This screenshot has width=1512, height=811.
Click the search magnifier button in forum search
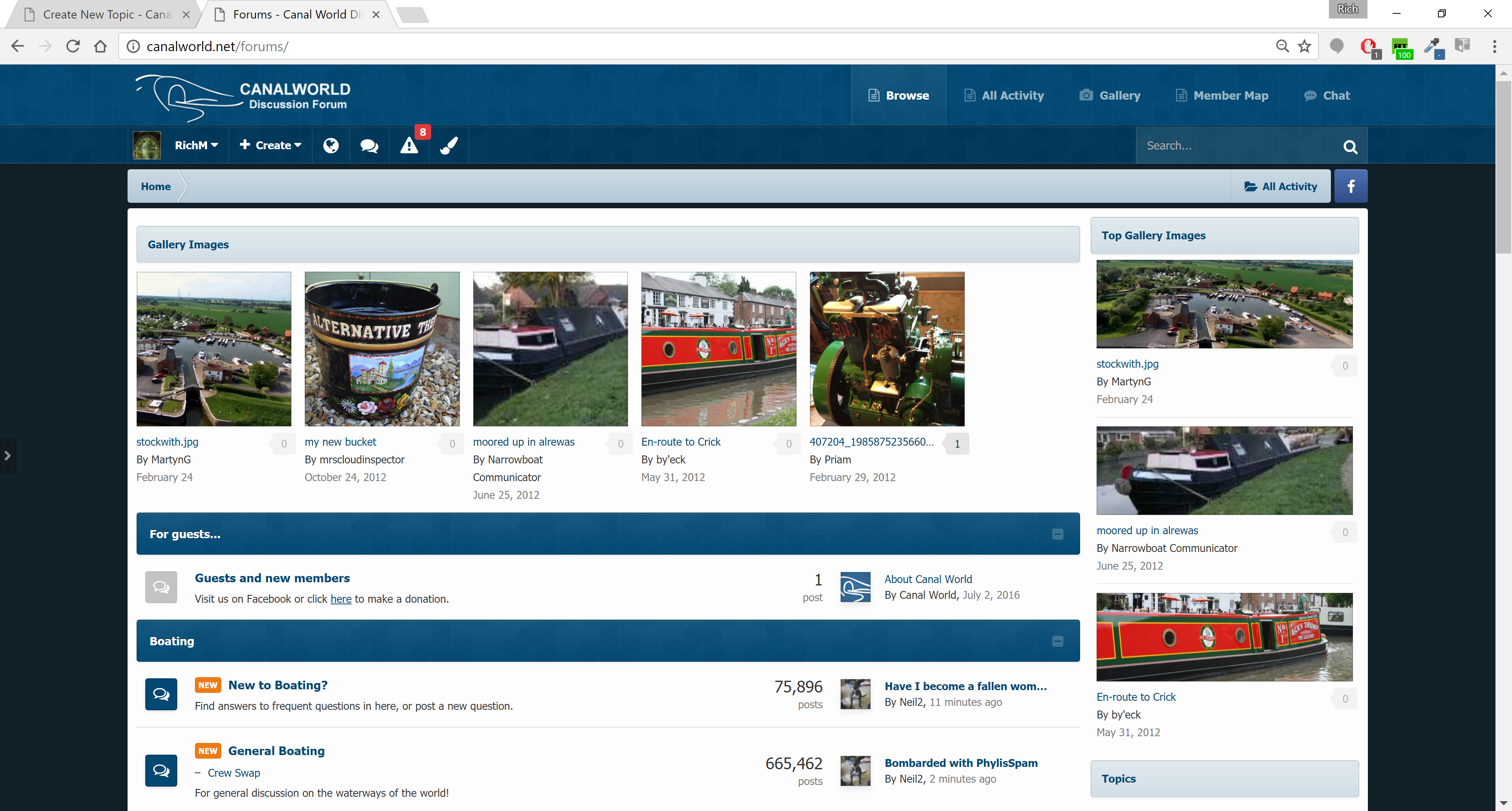coord(1350,146)
